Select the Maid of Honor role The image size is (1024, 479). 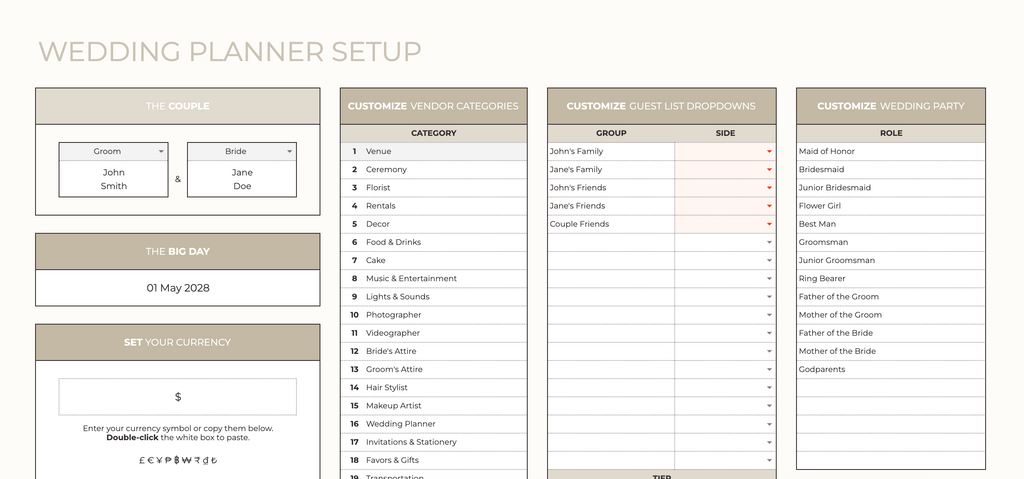click(x=891, y=152)
